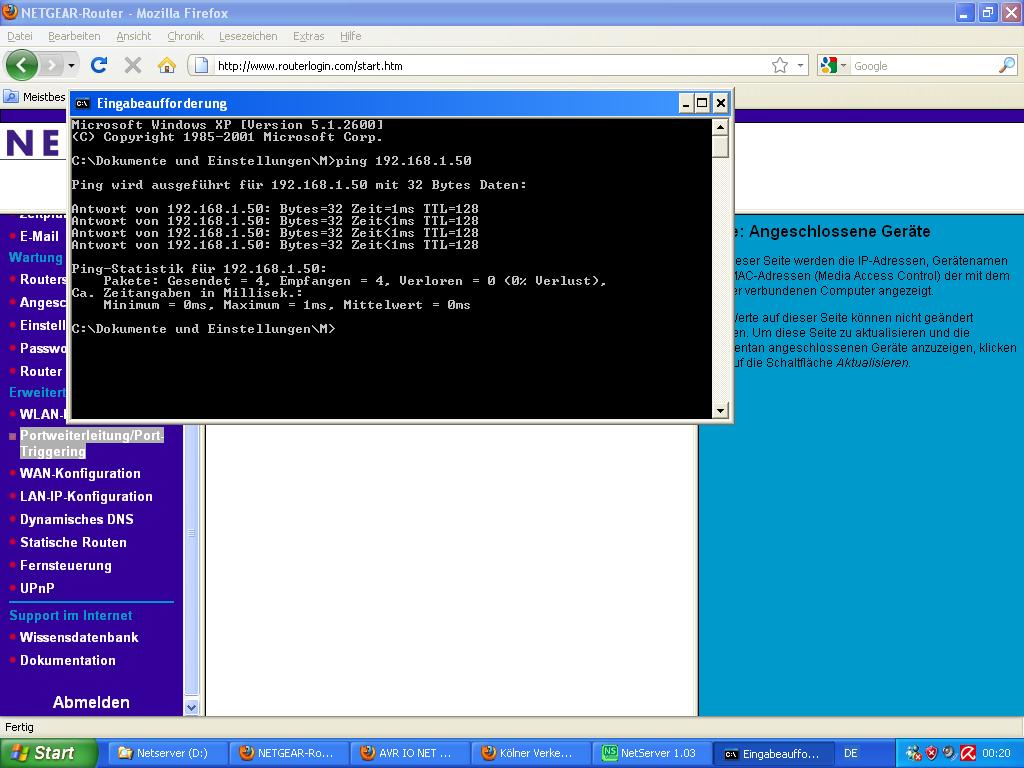Click the DE language indicator
This screenshot has width=1024, height=768.
(851, 753)
